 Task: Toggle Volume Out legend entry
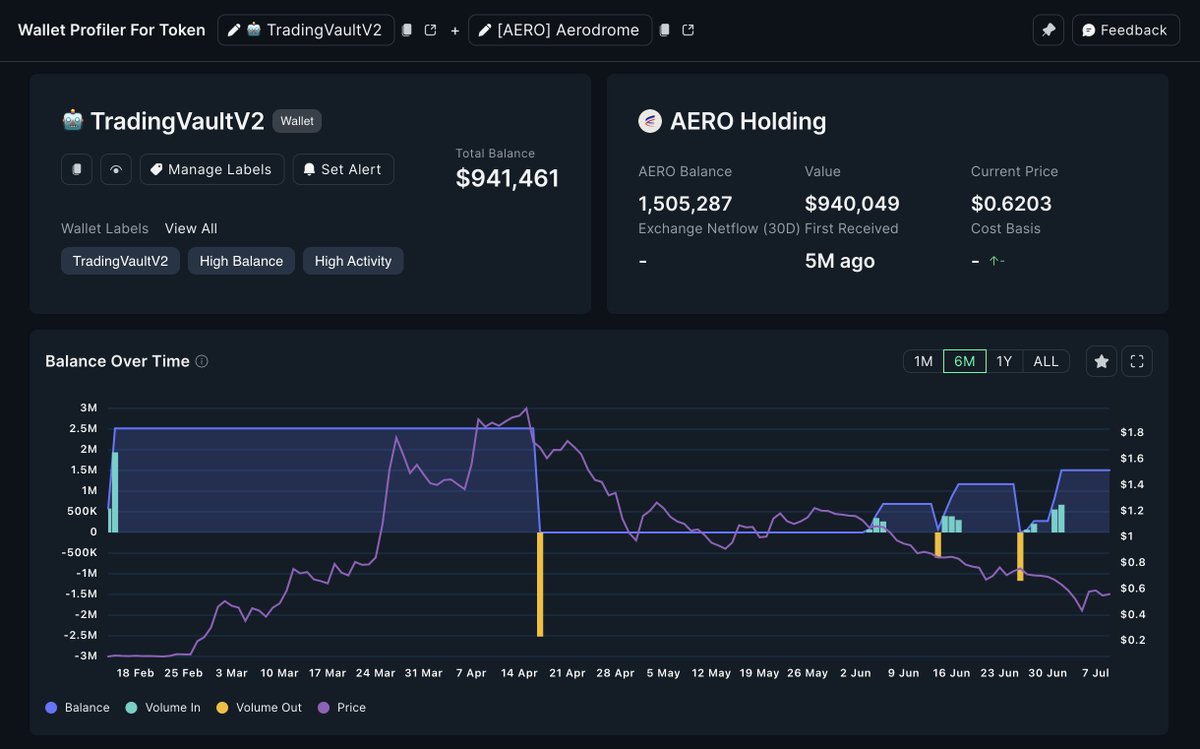[259, 707]
